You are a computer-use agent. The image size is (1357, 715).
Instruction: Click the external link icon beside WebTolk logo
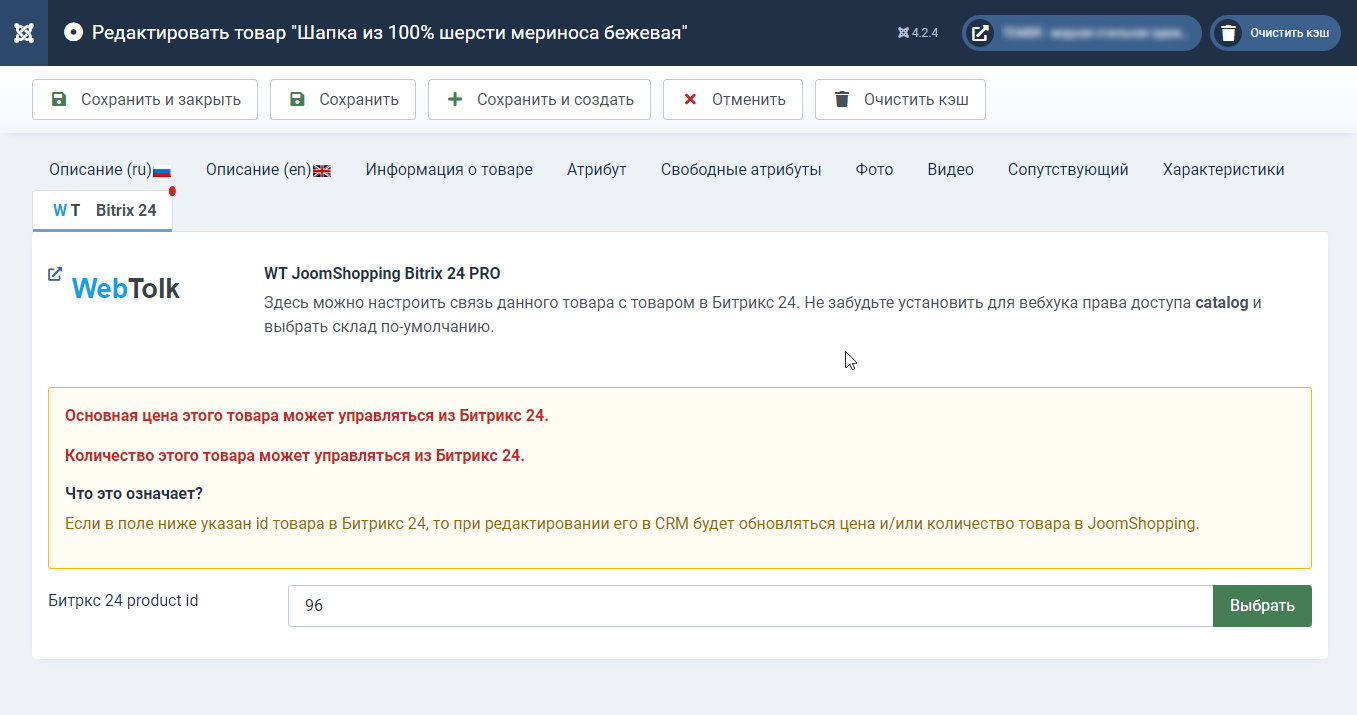(55, 274)
